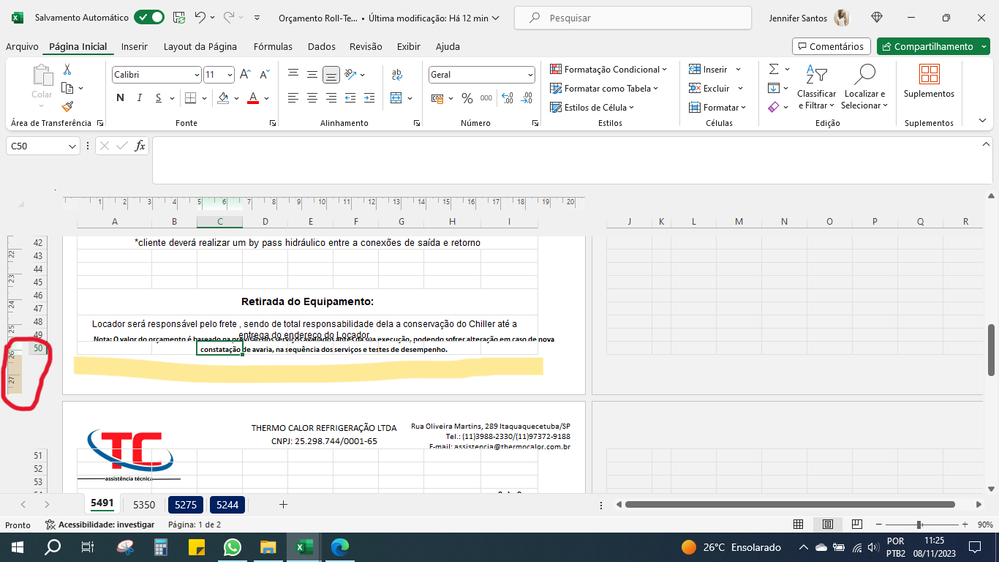Apply the fill color bucket
The width and height of the screenshot is (999, 562).
pyautogui.click(x=223, y=97)
